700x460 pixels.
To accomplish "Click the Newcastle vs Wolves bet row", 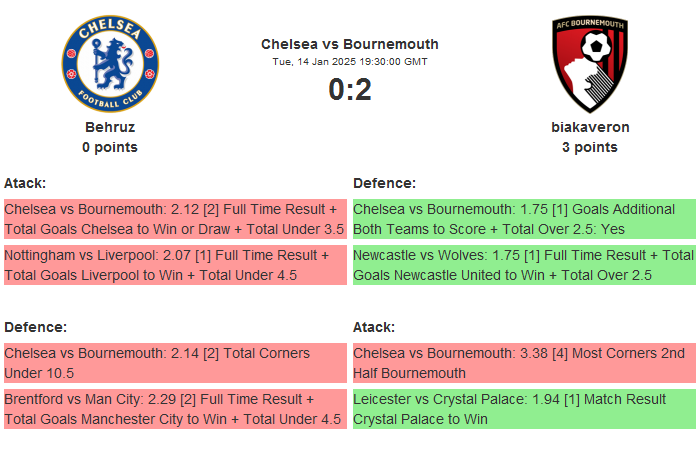I will 524,265.
